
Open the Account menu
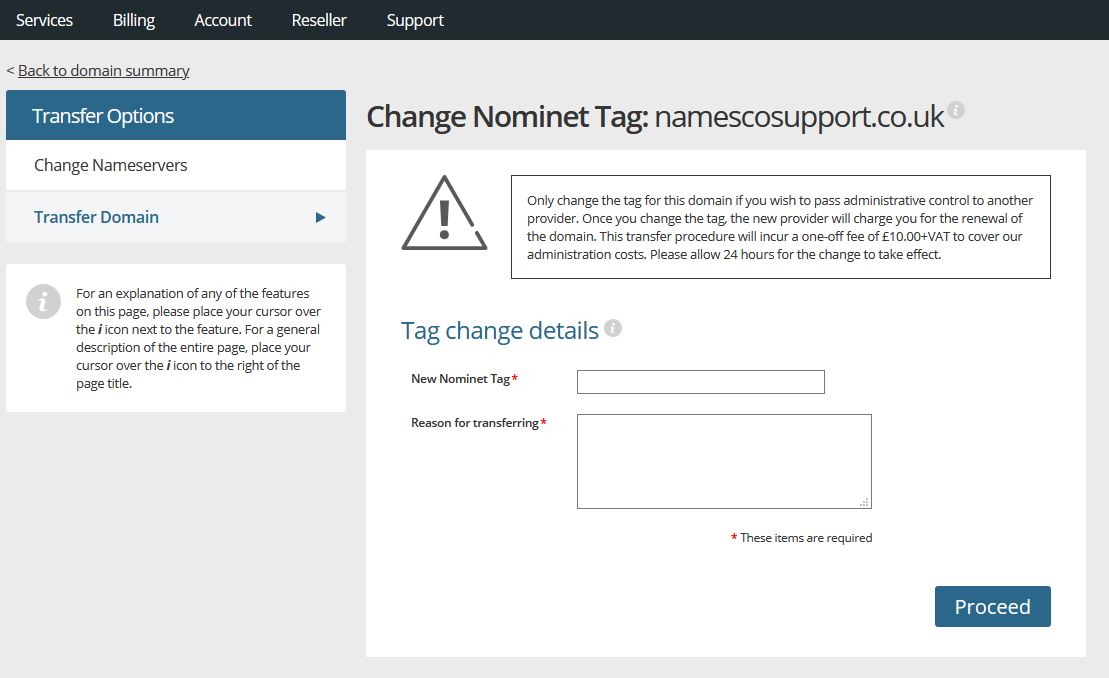pos(223,20)
